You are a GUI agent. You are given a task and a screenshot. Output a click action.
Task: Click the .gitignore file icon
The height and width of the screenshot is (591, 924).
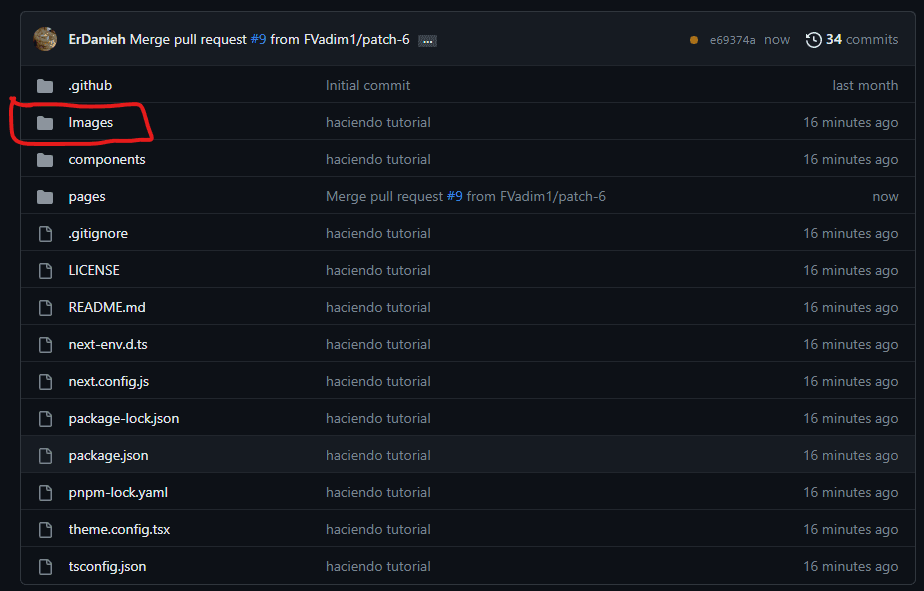[x=45, y=234]
